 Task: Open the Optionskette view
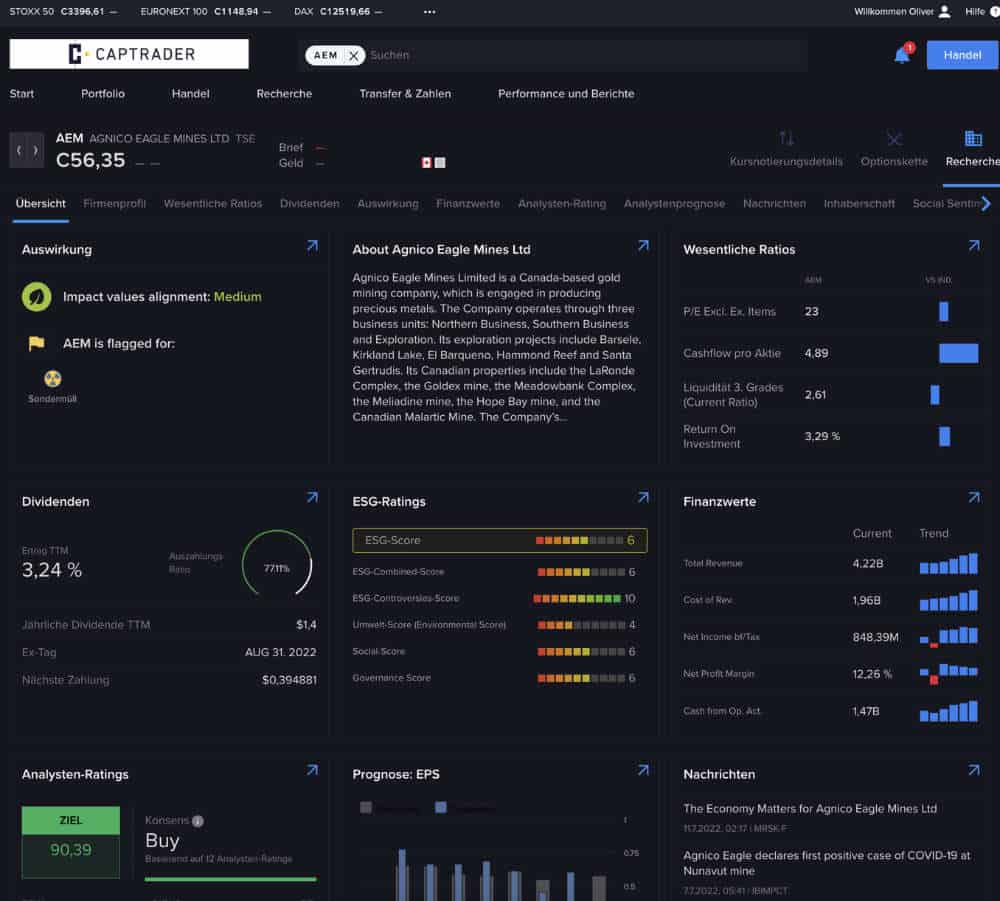pos(894,149)
